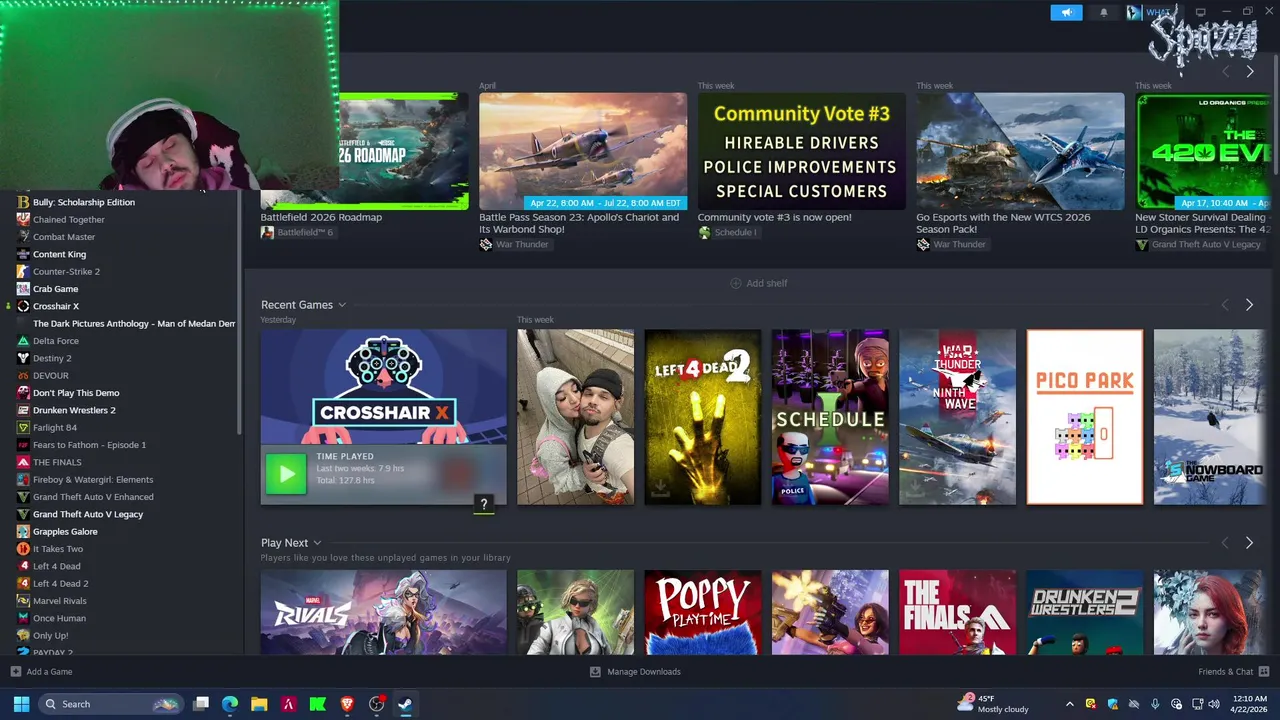Open Brave browser from the taskbar
Image resolution: width=1280 pixels, height=720 pixels.
[347, 704]
